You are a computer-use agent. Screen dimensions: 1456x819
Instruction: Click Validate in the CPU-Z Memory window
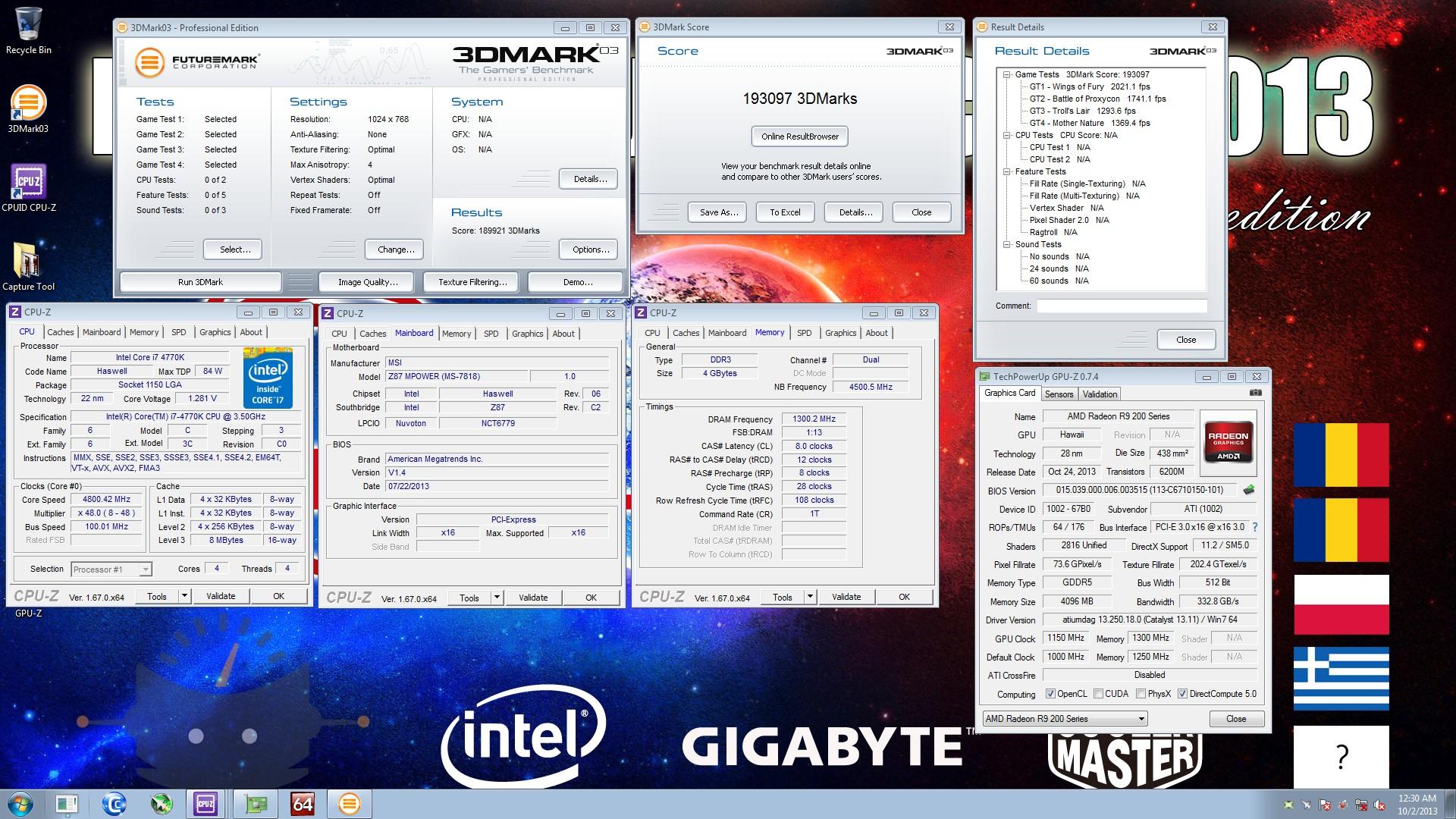(x=846, y=597)
